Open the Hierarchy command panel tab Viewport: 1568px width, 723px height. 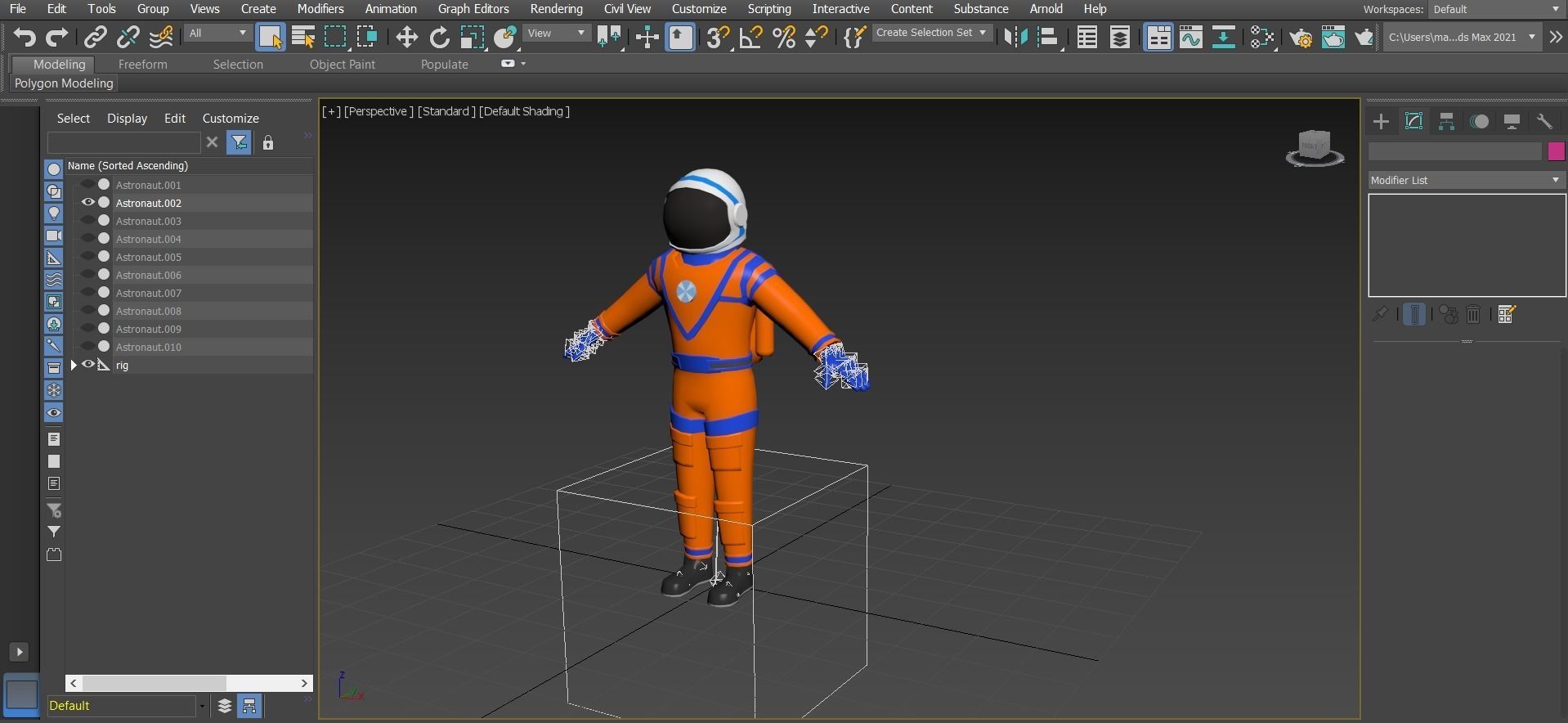point(1446,122)
